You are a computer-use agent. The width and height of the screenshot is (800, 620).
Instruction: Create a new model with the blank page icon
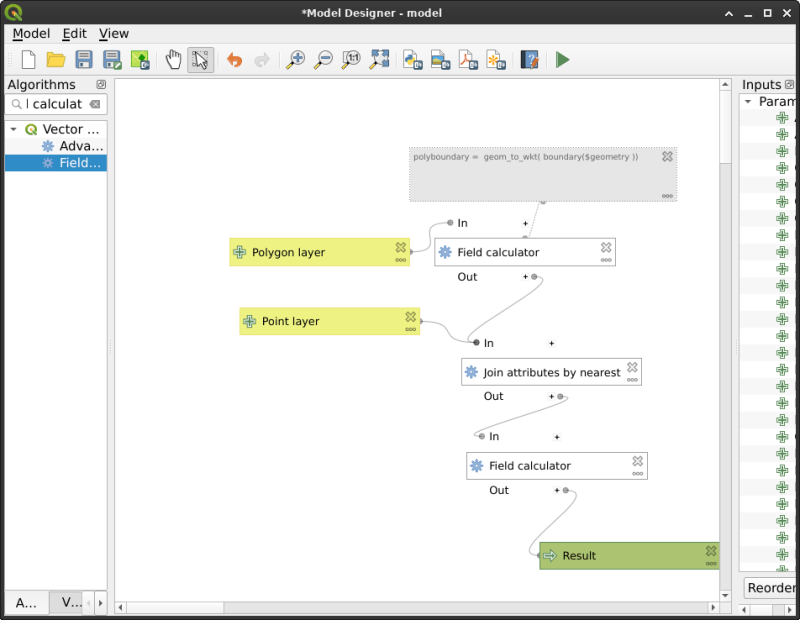(29, 60)
